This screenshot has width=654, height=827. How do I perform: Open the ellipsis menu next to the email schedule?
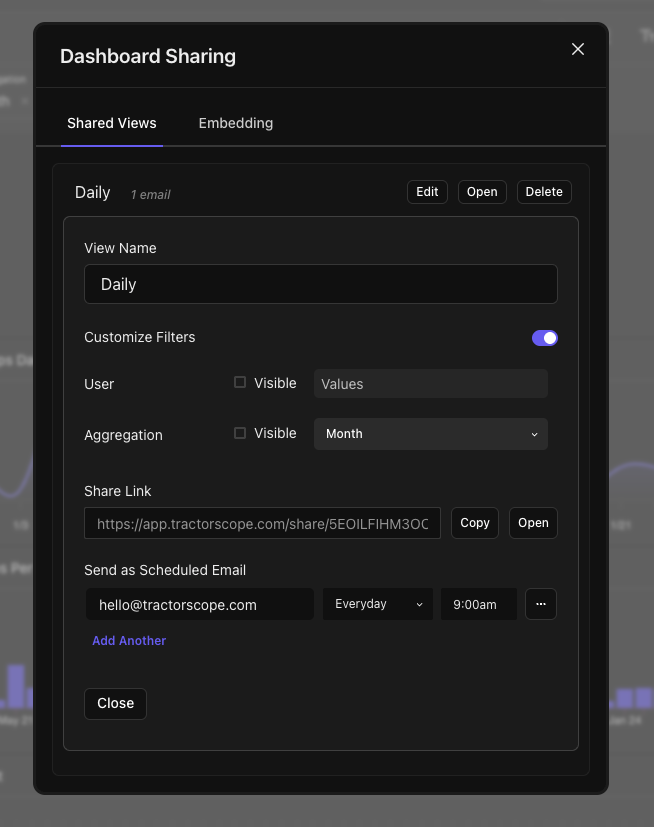pyautogui.click(x=541, y=604)
